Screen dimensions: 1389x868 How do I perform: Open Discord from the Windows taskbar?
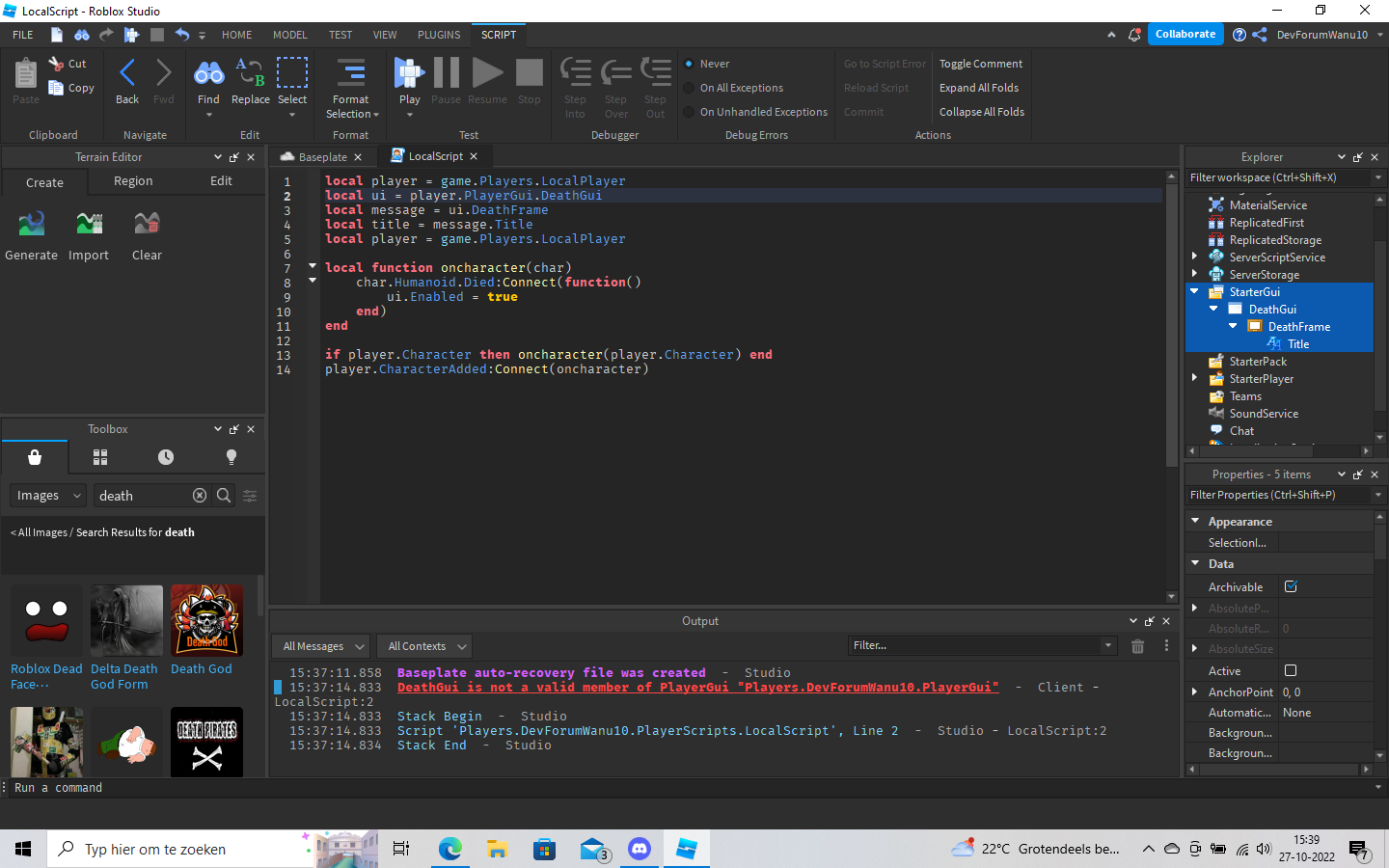pos(639,849)
